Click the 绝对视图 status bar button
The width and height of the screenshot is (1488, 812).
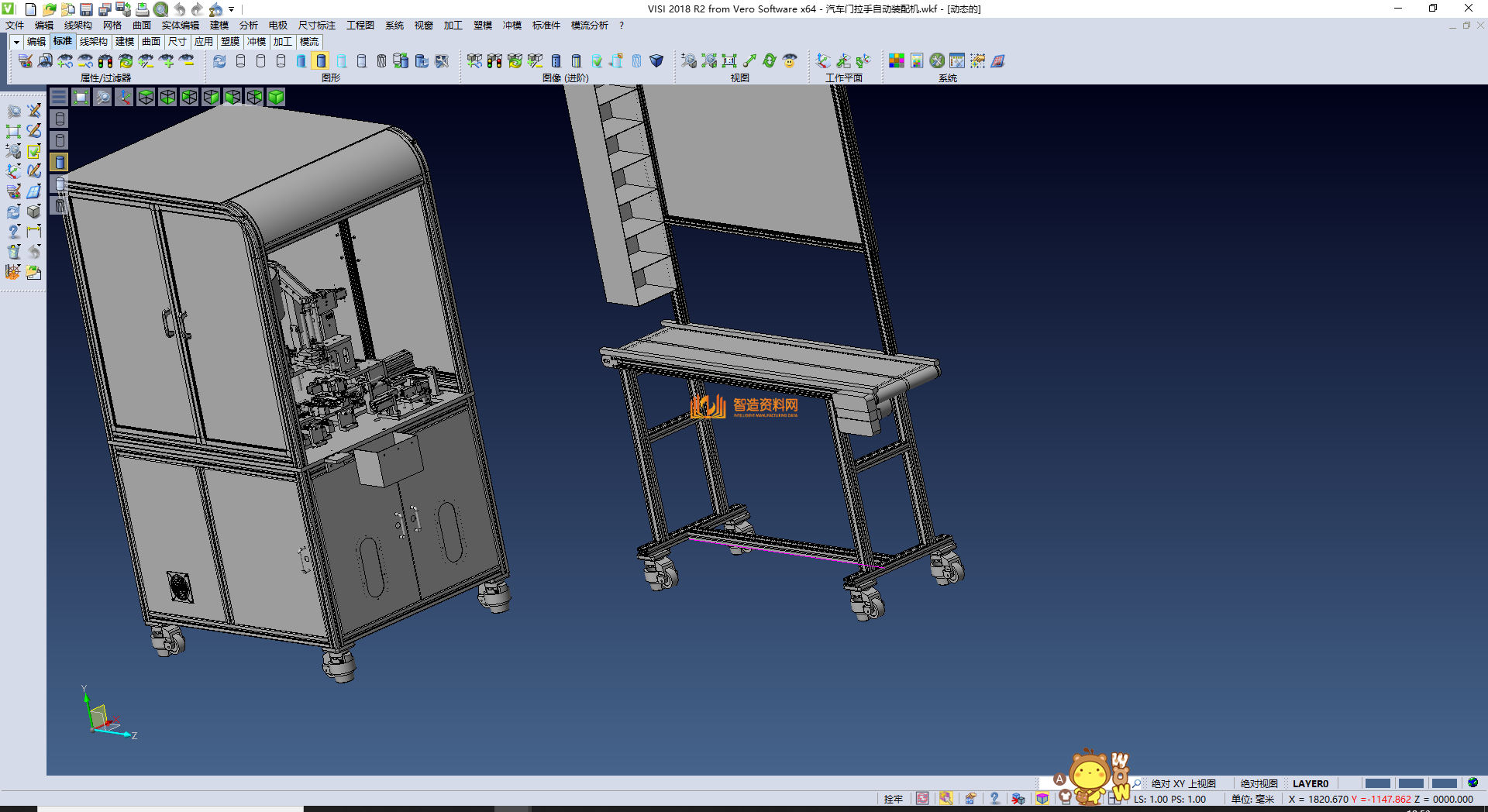pos(1259,783)
